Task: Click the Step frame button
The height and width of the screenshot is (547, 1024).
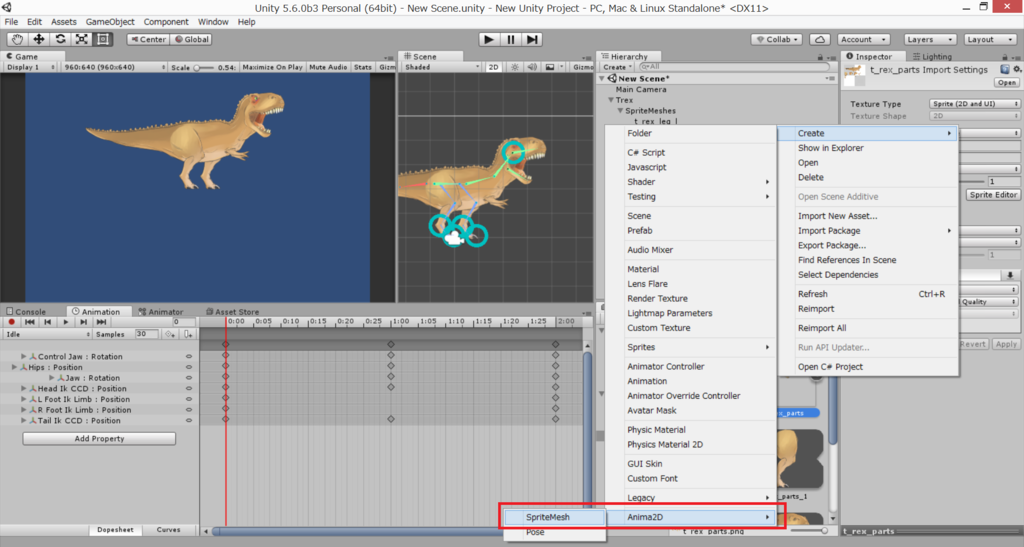Action: (x=532, y=39)
